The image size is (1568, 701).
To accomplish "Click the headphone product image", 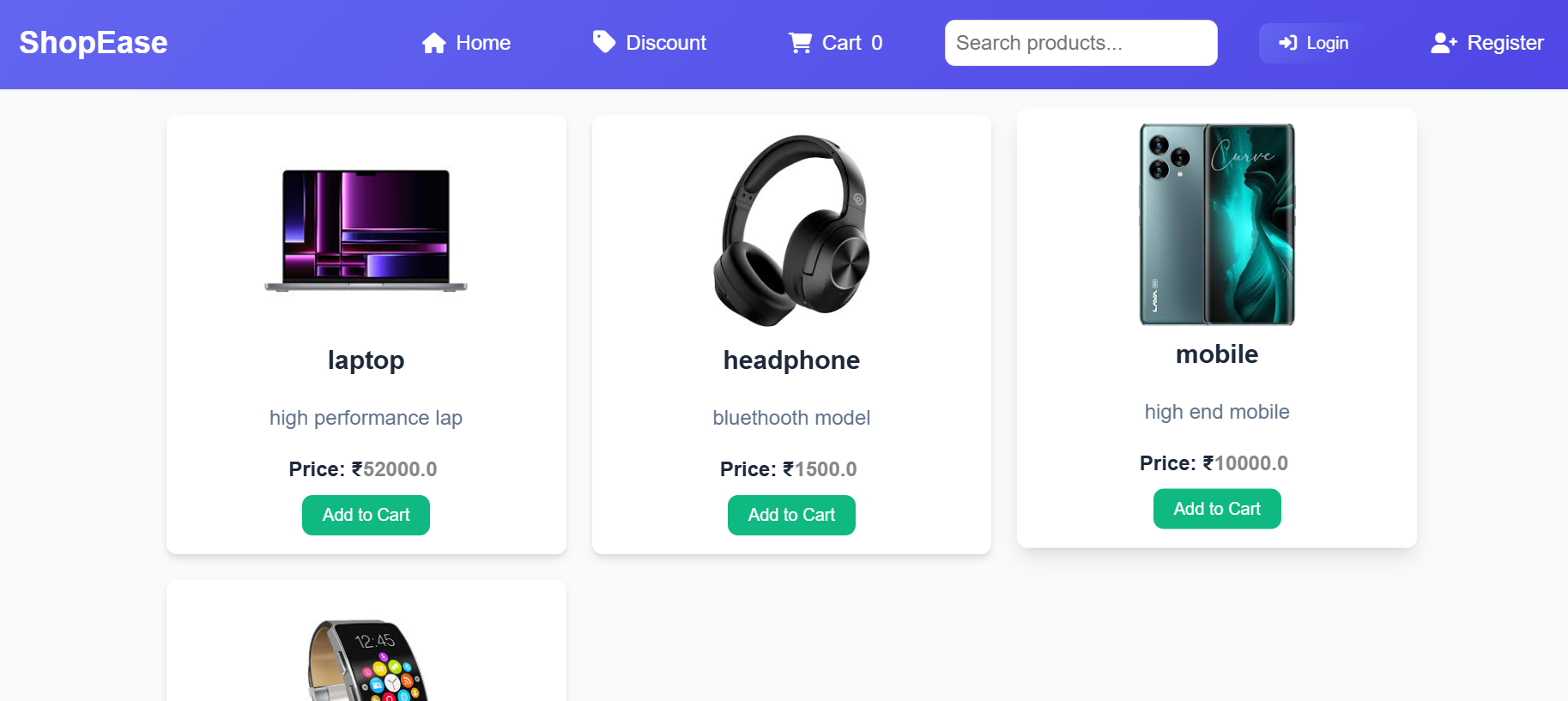I will tap(791, 230).
